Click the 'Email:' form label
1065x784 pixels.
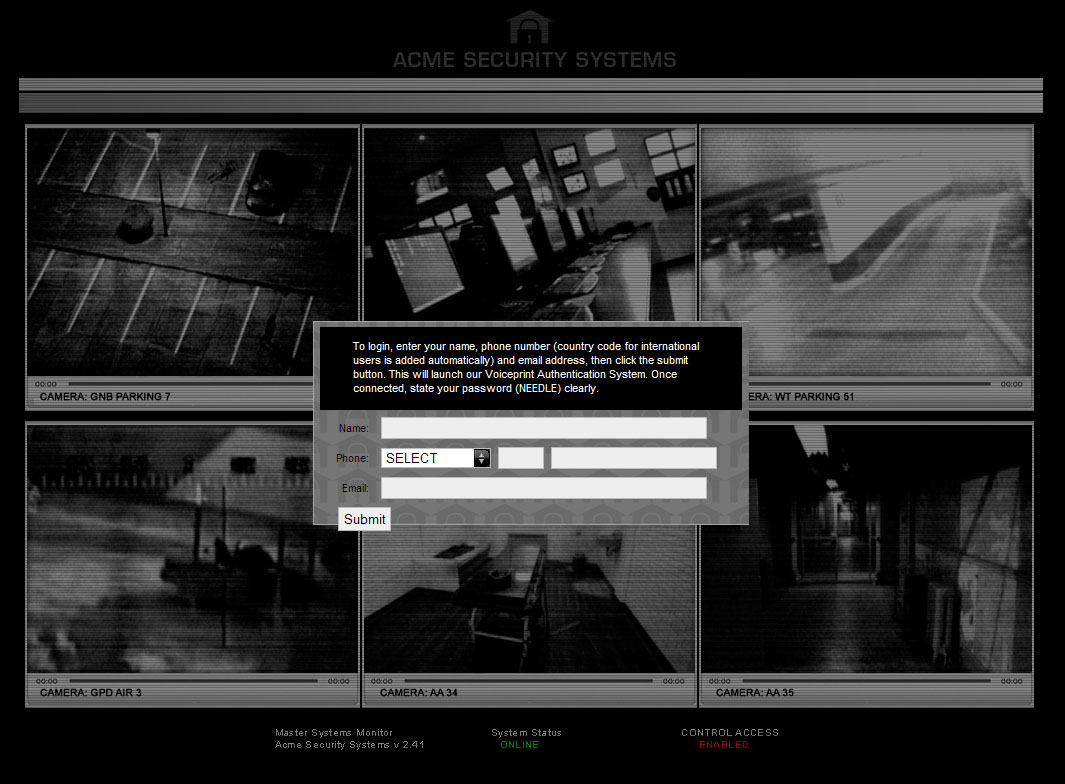click(x=355, y=488)
